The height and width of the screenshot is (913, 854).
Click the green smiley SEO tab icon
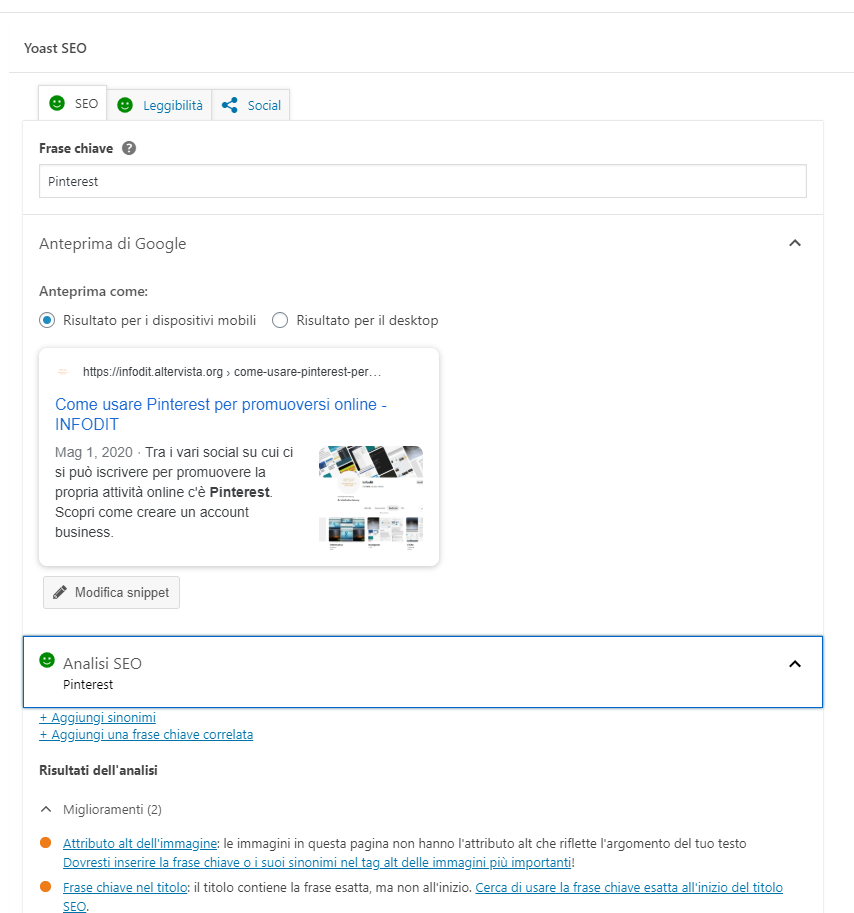(57, 103)
